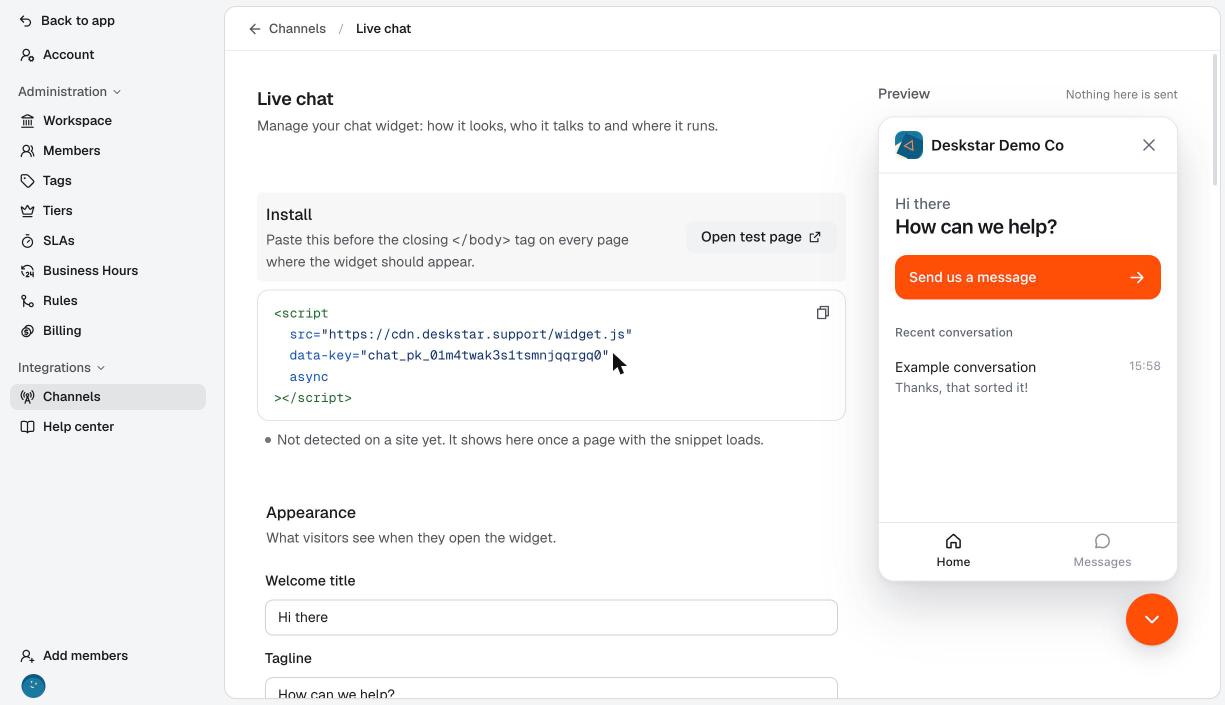The width and height of the screenshot is (1225, 705).
Task: Click the Add members person-plus icon
Action: tap(27, 656)
